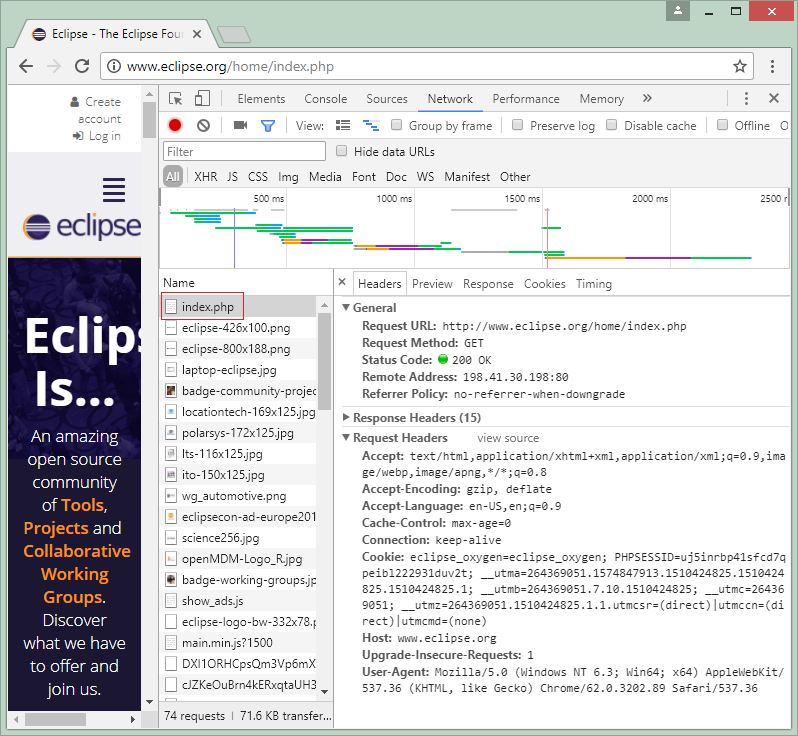Click the network Filter text field

coord(244,151)
